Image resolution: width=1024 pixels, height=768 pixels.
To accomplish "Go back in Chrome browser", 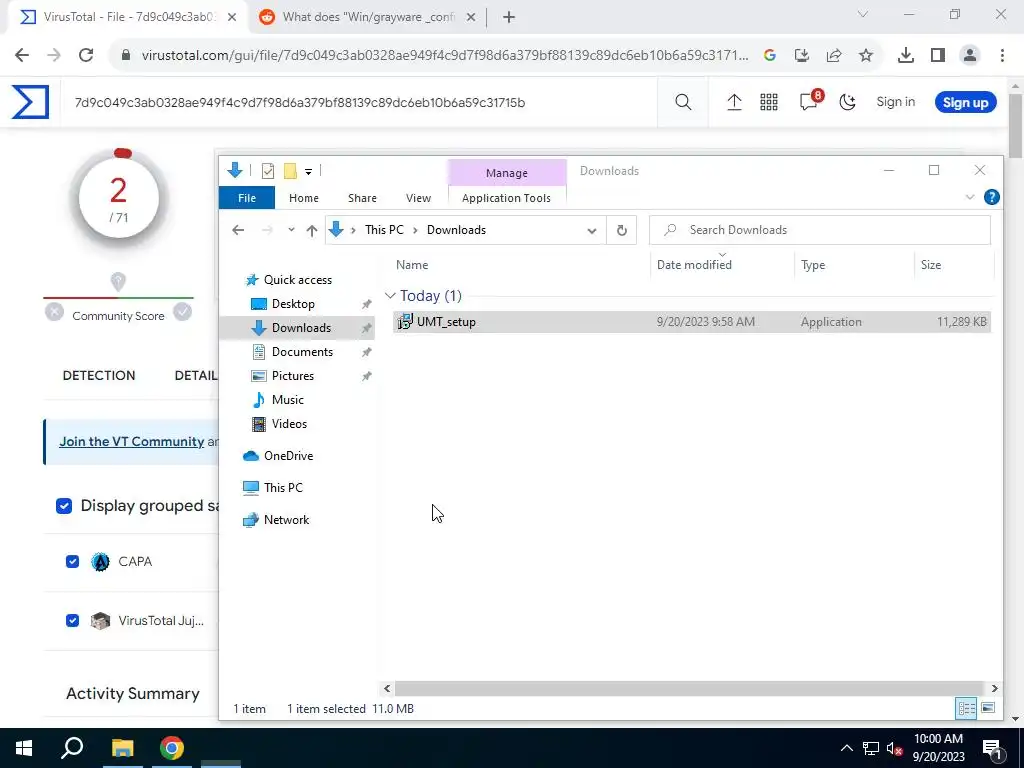I will (x=22, y=56).
